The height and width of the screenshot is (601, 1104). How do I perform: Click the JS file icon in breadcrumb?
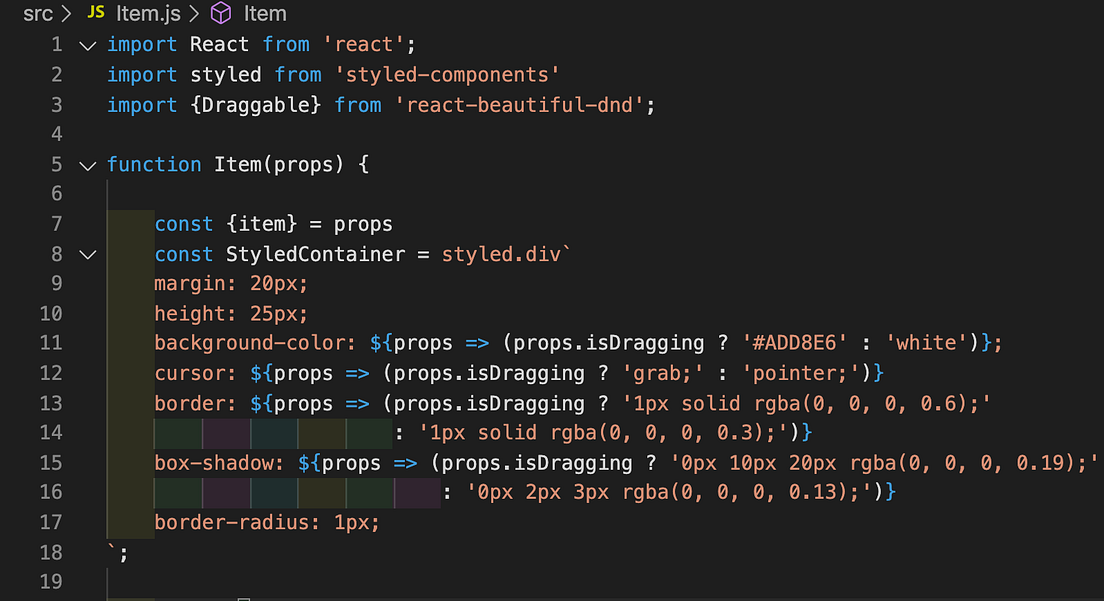pyautogui.click(x=96, y=13)
